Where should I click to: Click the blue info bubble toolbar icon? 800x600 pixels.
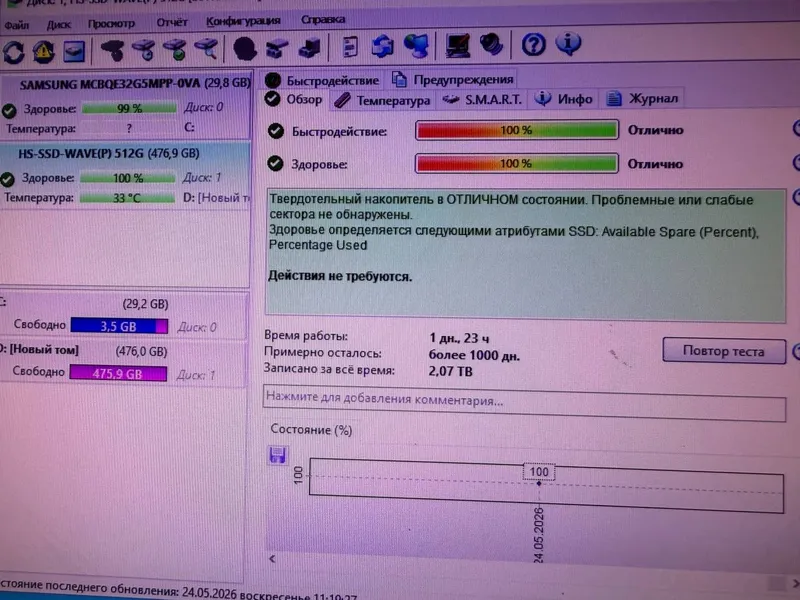click(x=568, y=43)
